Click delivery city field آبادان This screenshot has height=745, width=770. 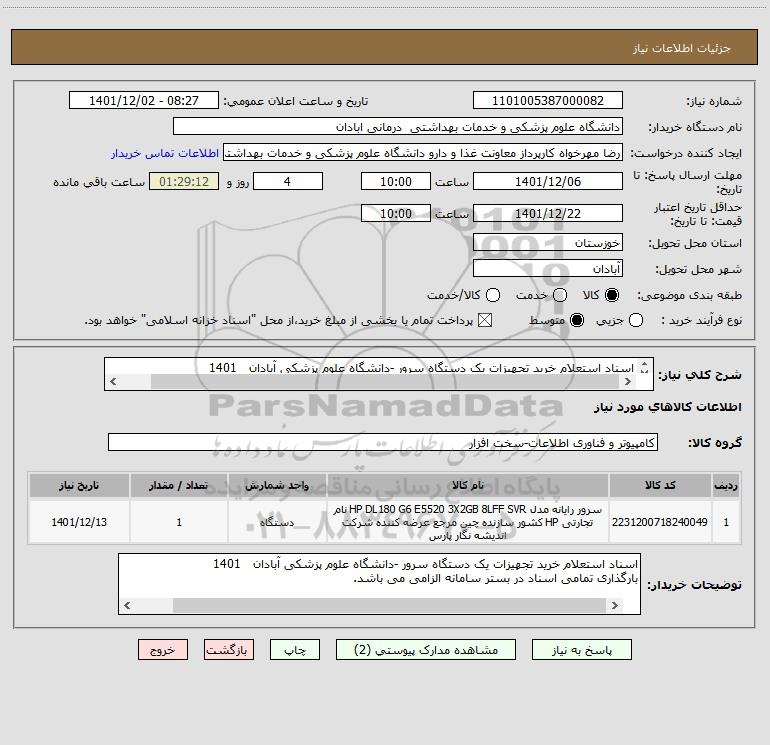[548, 269]
